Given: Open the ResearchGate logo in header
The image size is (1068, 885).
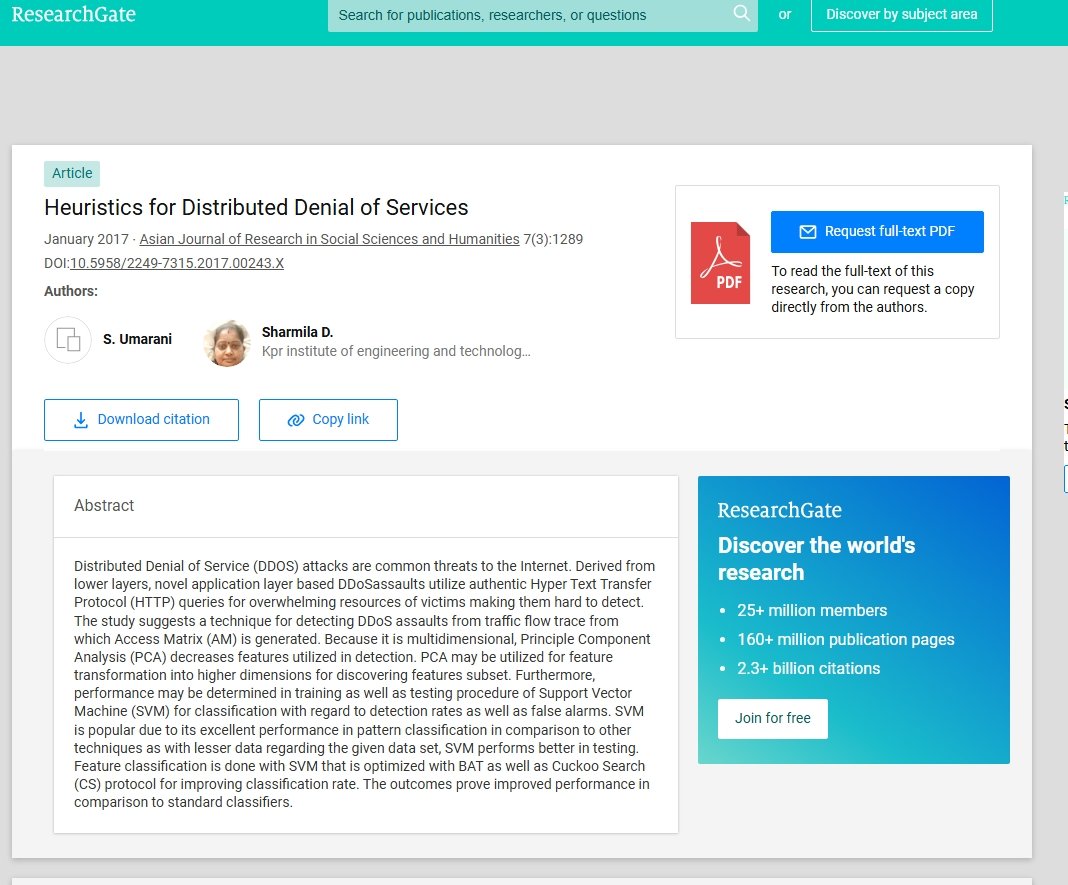Looking at the screenshot, I should 74,14.
